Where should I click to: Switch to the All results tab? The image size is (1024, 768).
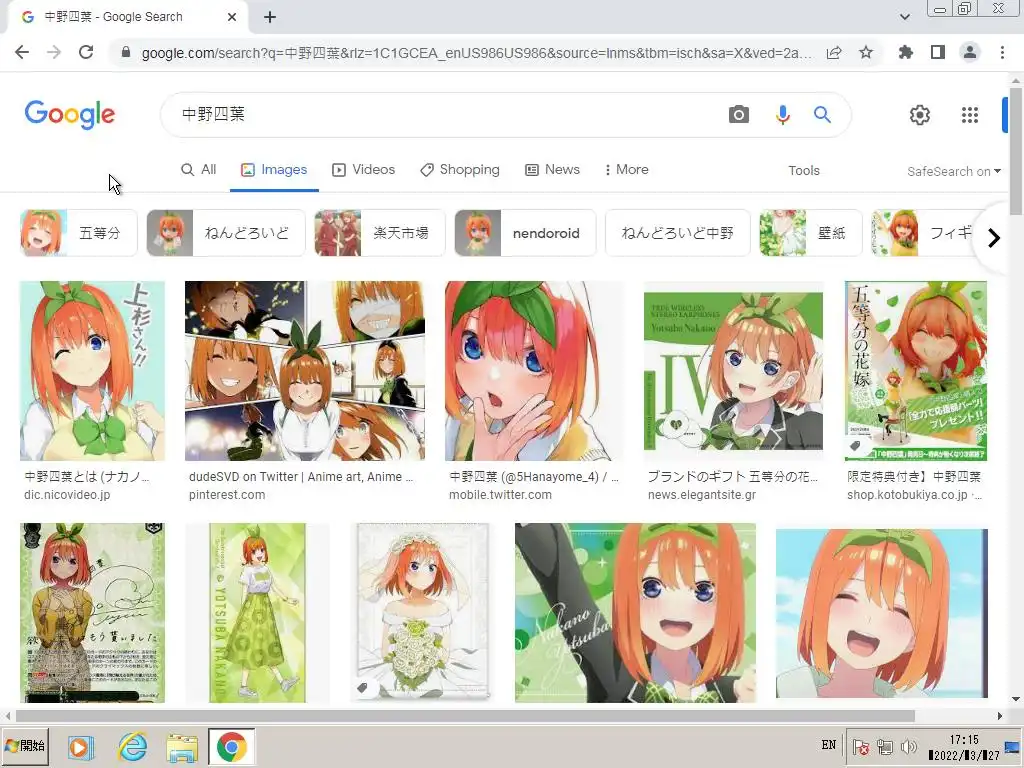click(199, 170)
